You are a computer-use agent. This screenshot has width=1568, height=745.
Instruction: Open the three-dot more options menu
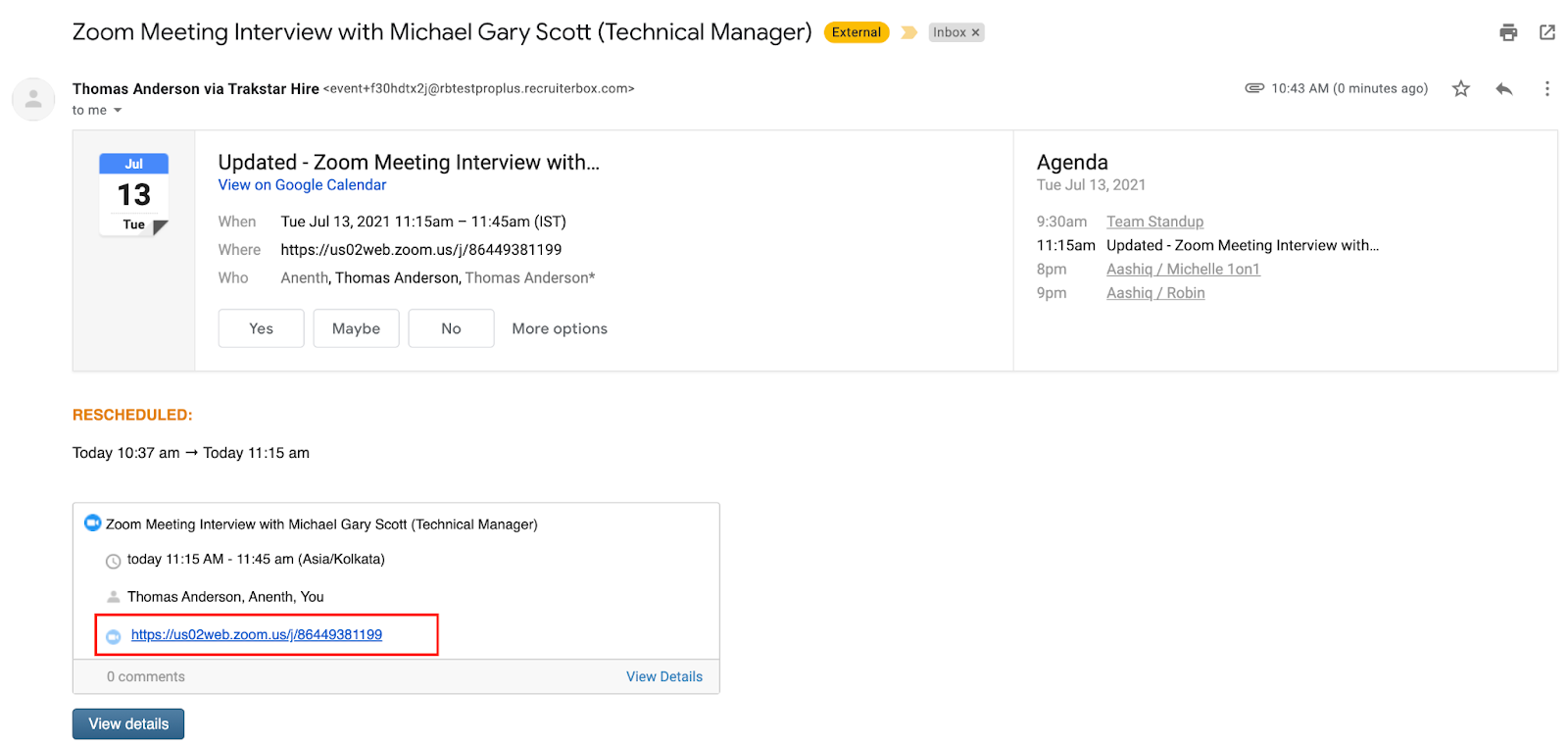(x=1547, y=89)
